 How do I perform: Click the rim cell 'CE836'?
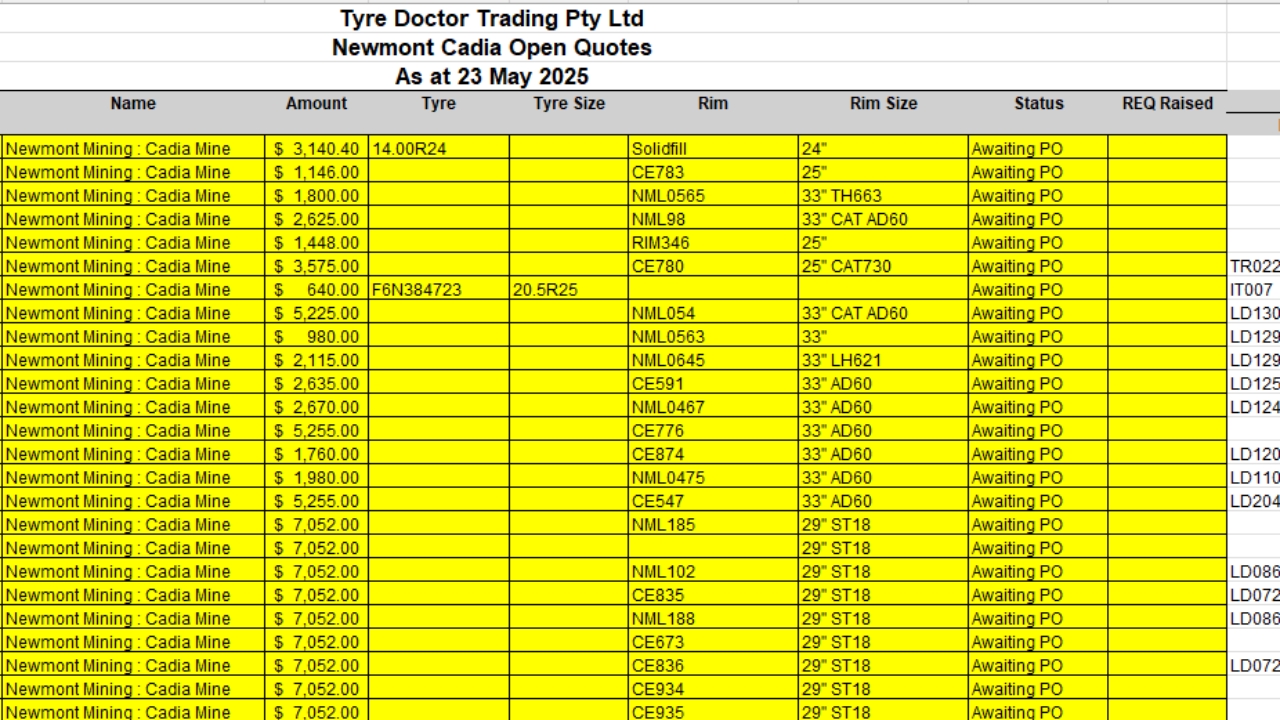click(x=713, y=666)
